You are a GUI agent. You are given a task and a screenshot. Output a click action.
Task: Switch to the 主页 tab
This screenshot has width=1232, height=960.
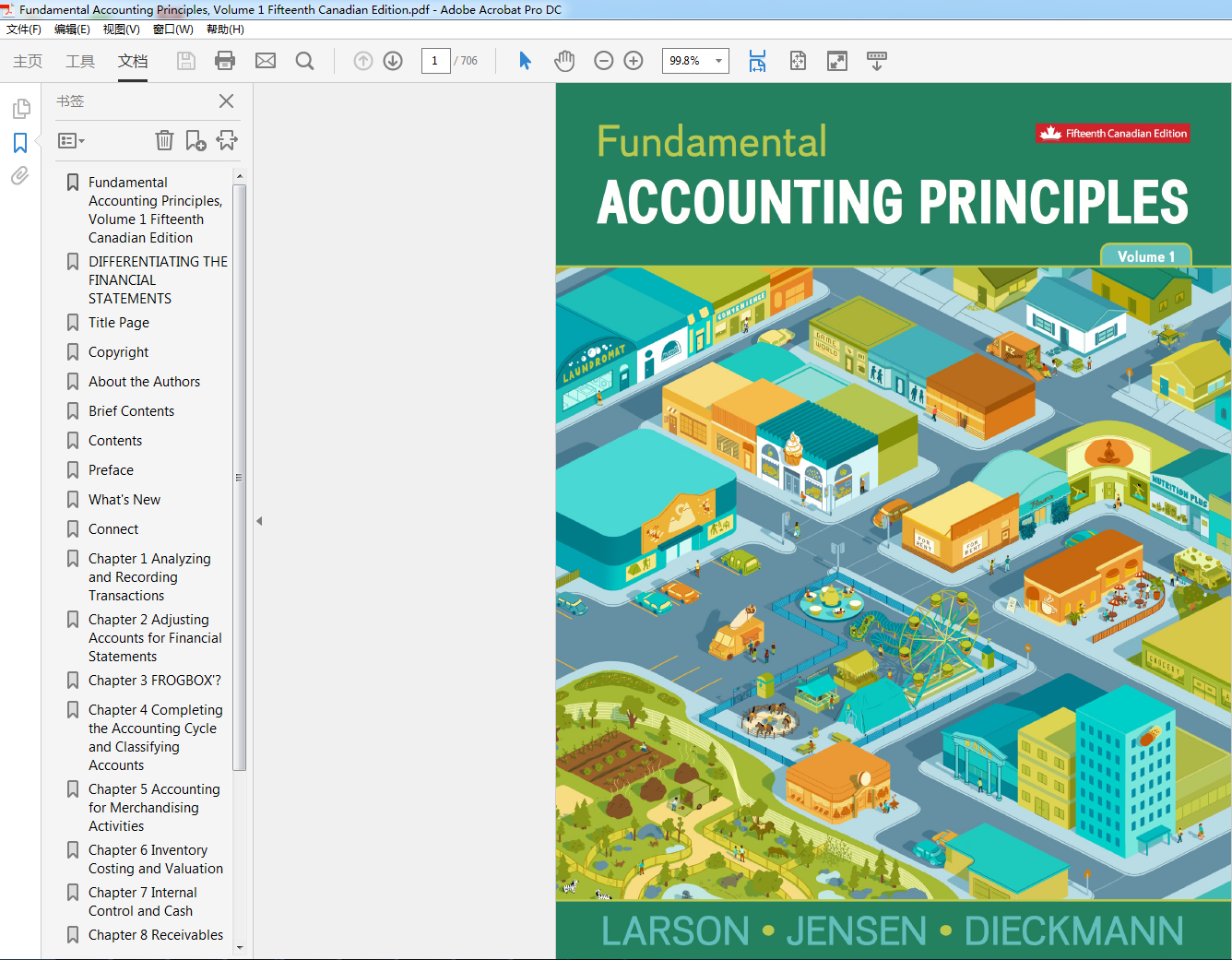point(28,61)
